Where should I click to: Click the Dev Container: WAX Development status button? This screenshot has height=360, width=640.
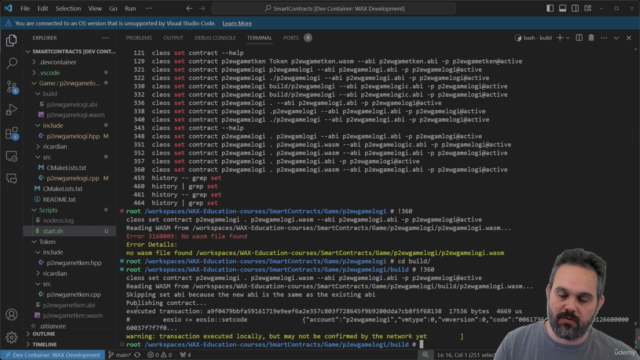[53, 355]
